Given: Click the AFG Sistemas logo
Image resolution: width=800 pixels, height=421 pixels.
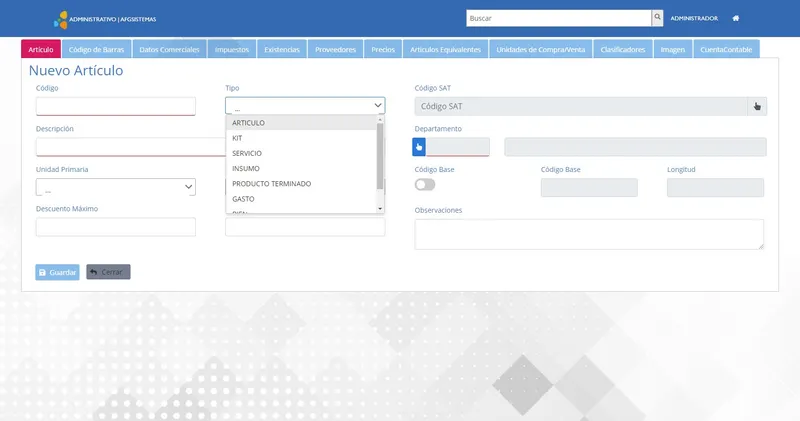Looking at the screenshot, I should [61, 19].
